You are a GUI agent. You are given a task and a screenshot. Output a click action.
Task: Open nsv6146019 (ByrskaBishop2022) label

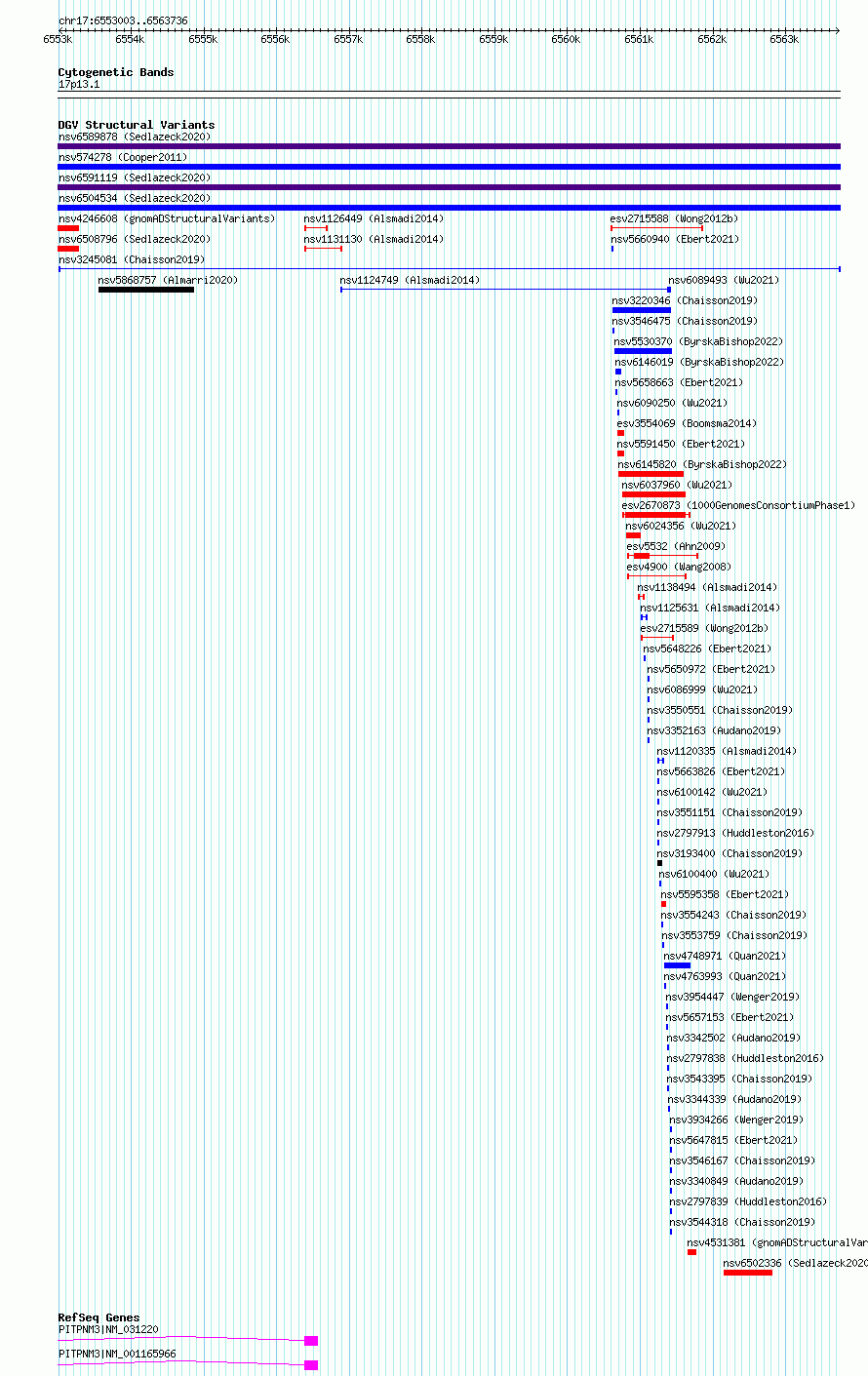click(x=699, y=362)
